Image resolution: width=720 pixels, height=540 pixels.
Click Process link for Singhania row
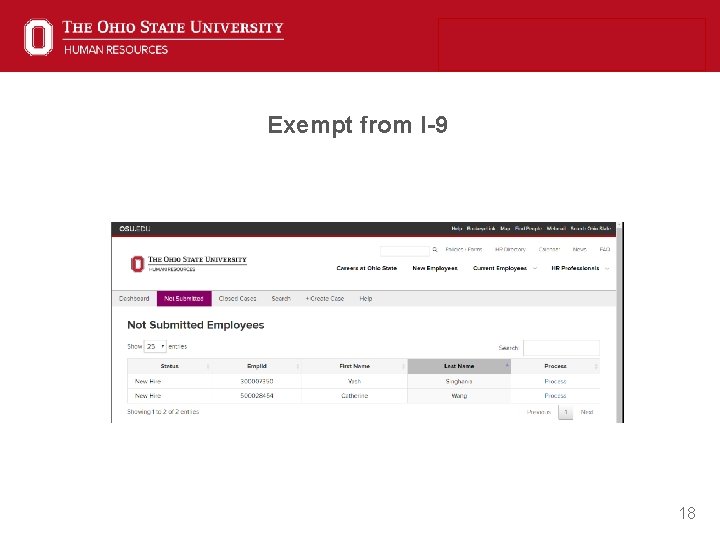(x=555, y=381)
